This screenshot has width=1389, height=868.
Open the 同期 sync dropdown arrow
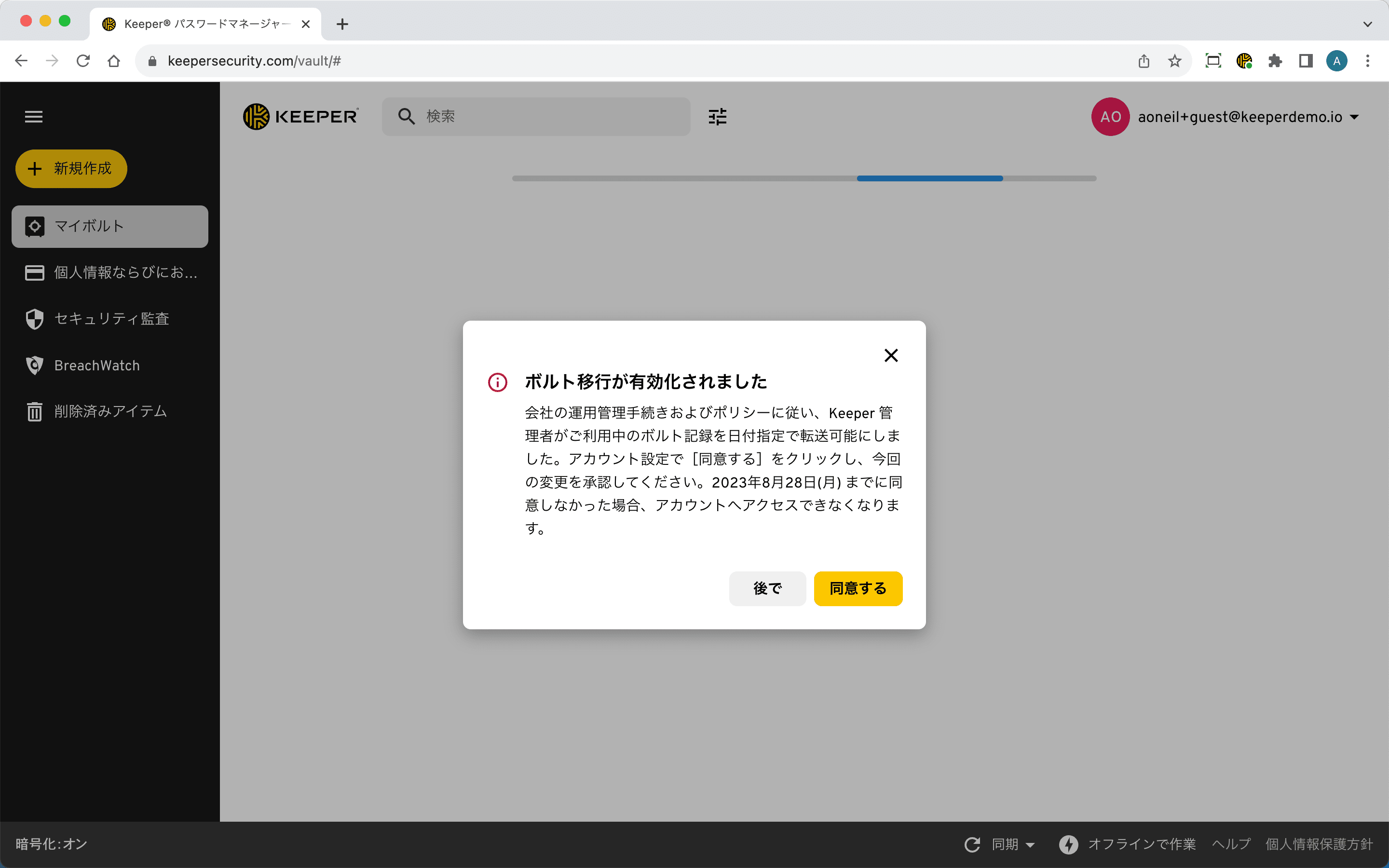[x=1030, y=844]
